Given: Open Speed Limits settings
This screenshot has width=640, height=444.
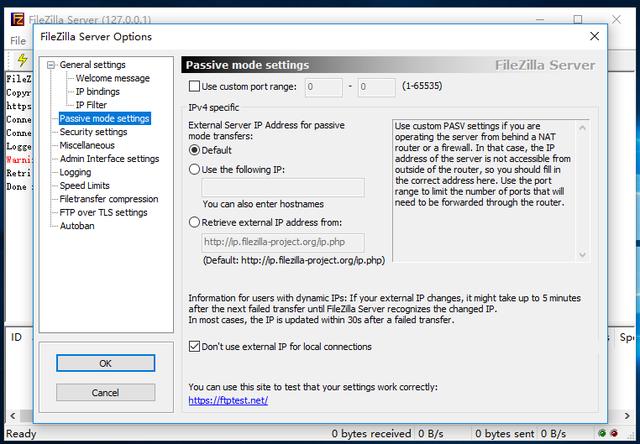Looking at the screenshot, I should pos(84,186).
